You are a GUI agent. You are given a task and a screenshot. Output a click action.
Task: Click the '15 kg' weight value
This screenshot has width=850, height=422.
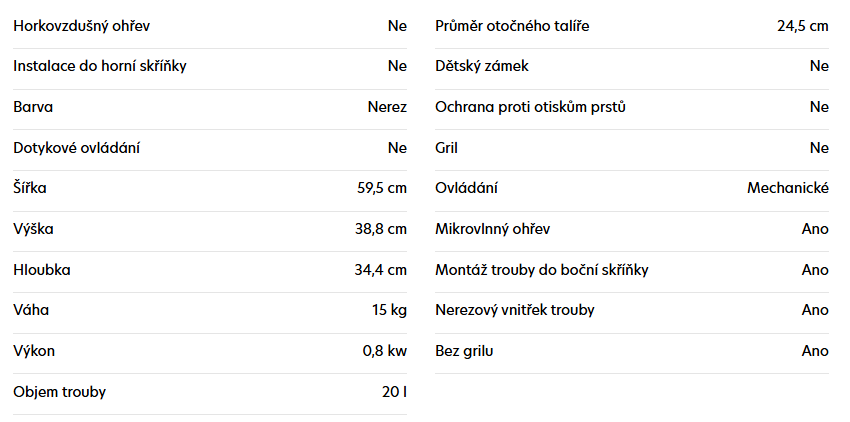(389, 310)
